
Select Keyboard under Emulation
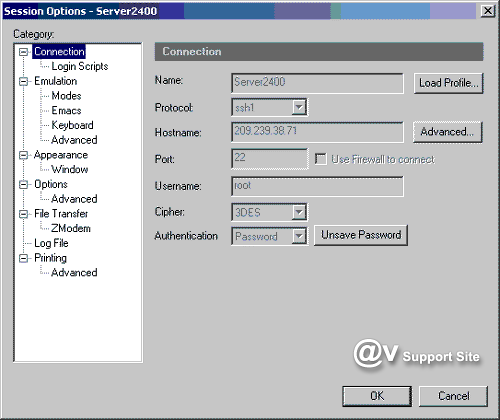tap(72, 125)
